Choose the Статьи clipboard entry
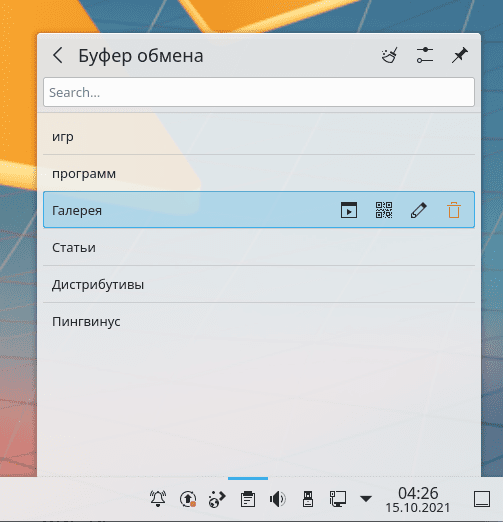The width and height of the screenshot is (503, 522). point(259,247)
